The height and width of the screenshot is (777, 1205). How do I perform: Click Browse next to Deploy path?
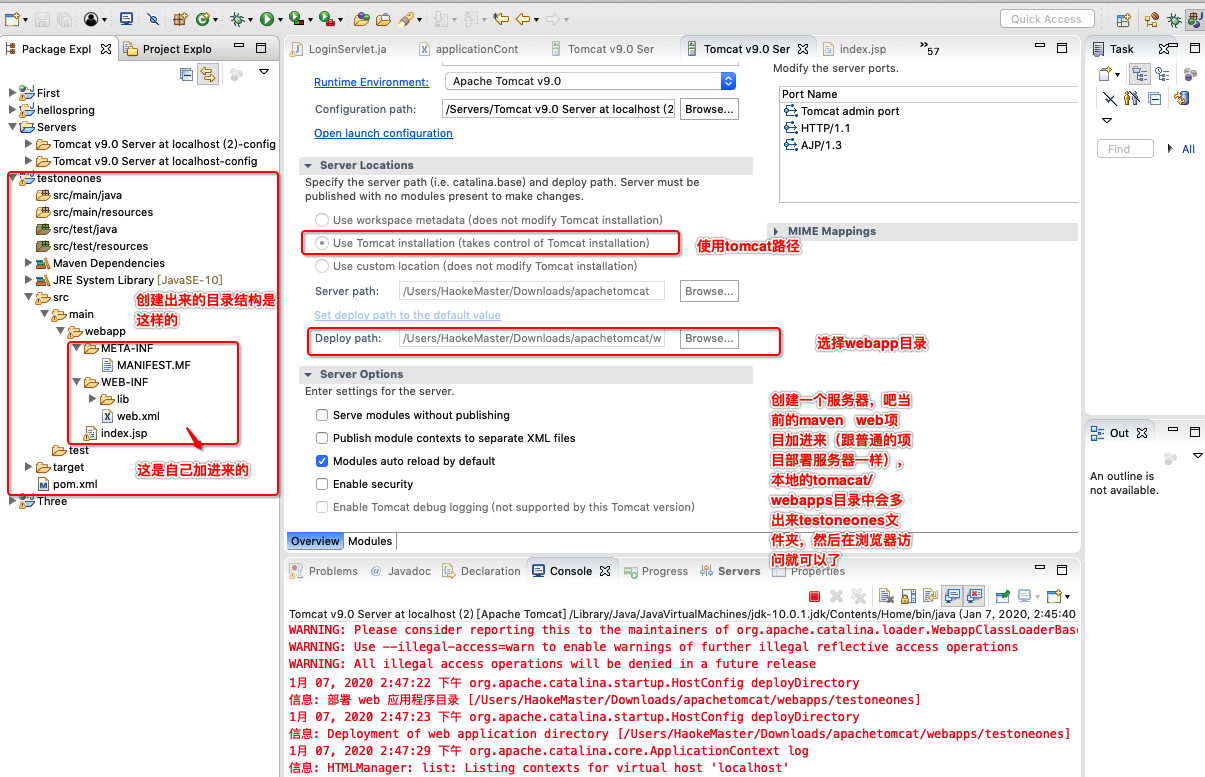tap(709, 338)
